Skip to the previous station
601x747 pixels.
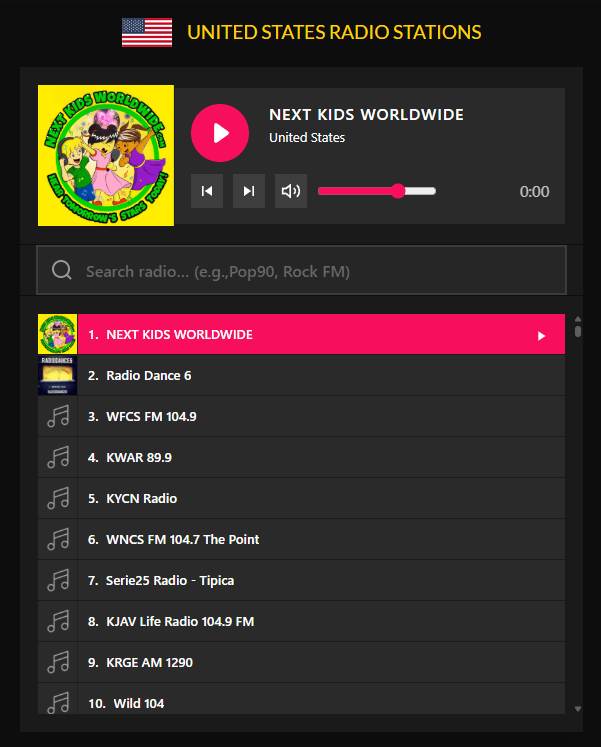pos(207,191)
